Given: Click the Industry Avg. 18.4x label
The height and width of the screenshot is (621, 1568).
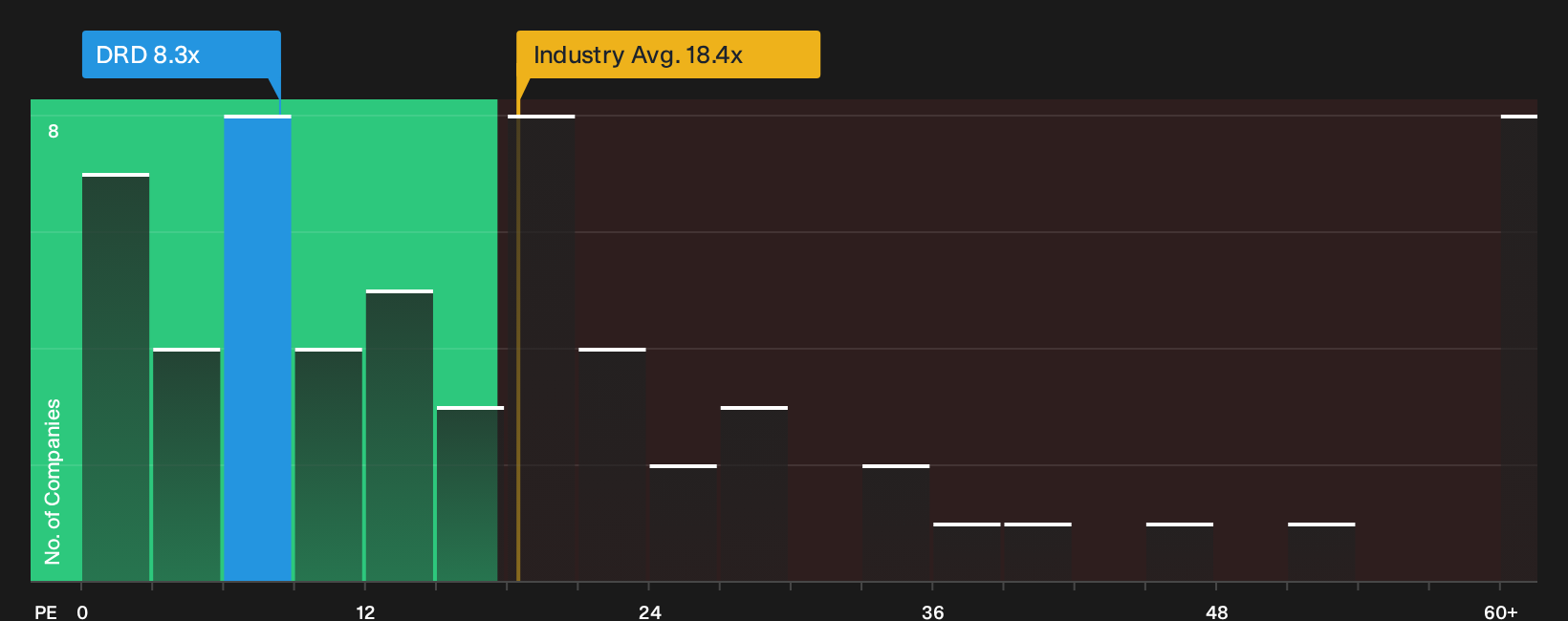Looking at the screenshot, I should click(667, 54).
